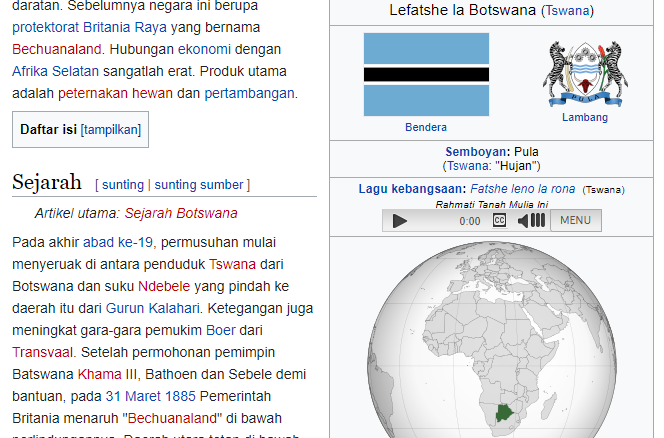Image resolution: width=664 pixels, height=438 pixels.
Task: Open the Botswana flag image
Action: tap(426, 75)
